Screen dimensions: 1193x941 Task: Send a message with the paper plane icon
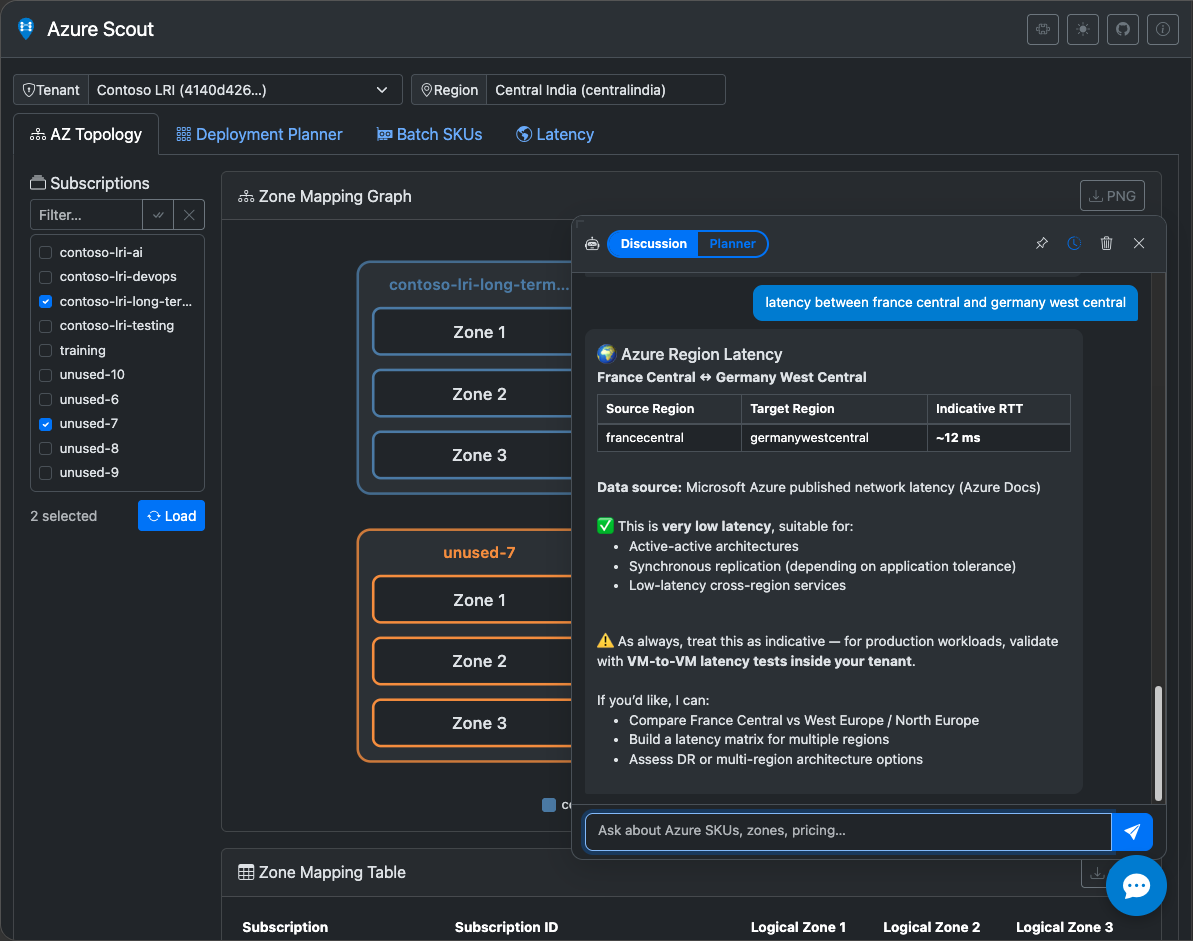click(x=1132, y=831)
